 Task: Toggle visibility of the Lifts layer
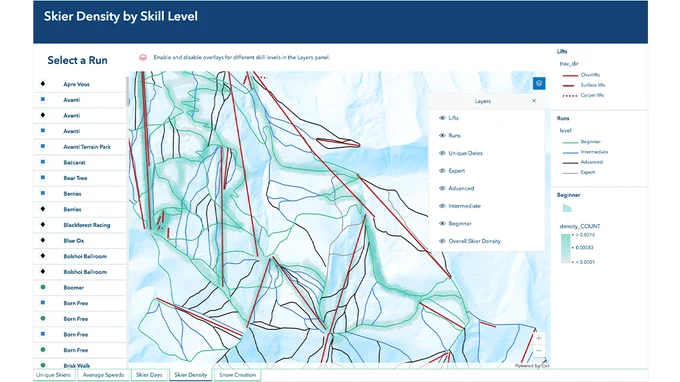[442, 118]
